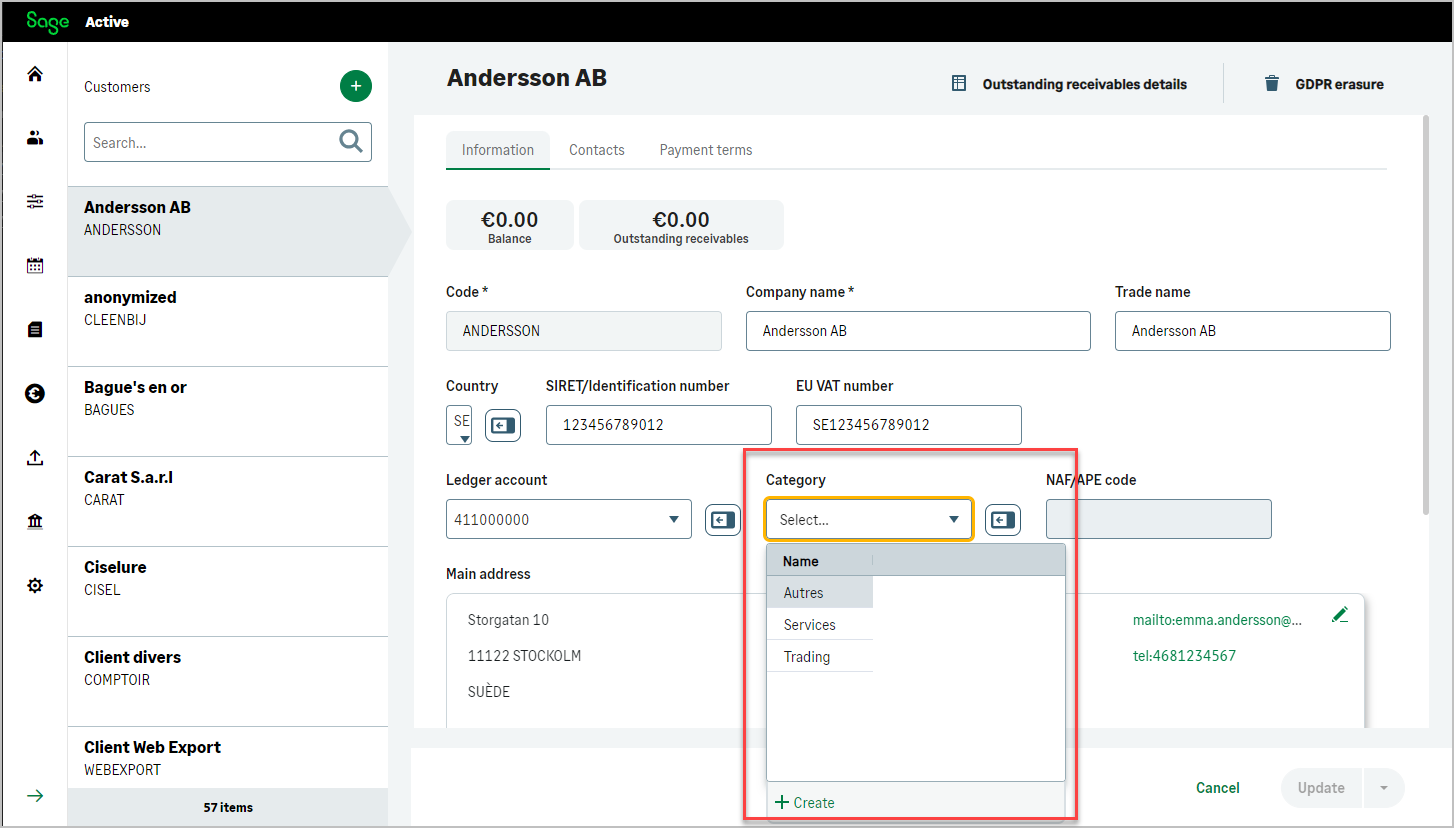Click the Cancel button
1454x828 pixels.
tap(1217, 788)
